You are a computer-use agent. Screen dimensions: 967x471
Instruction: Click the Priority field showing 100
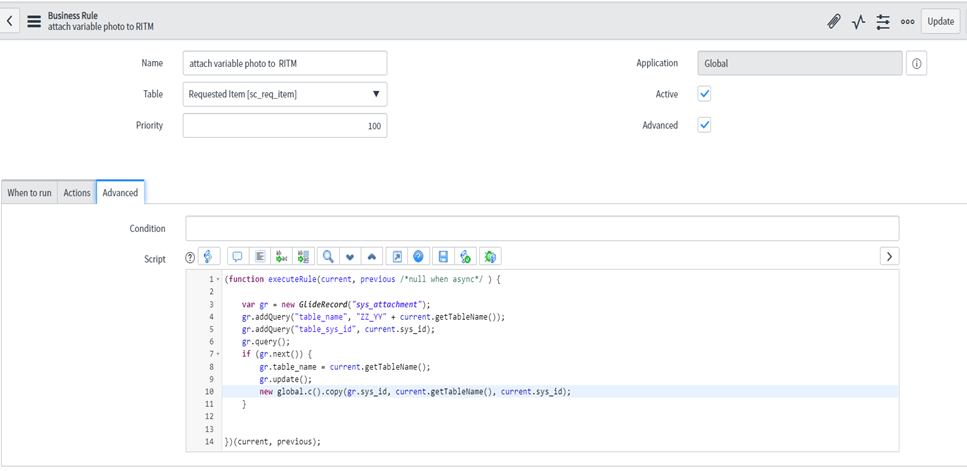(285, 126)
